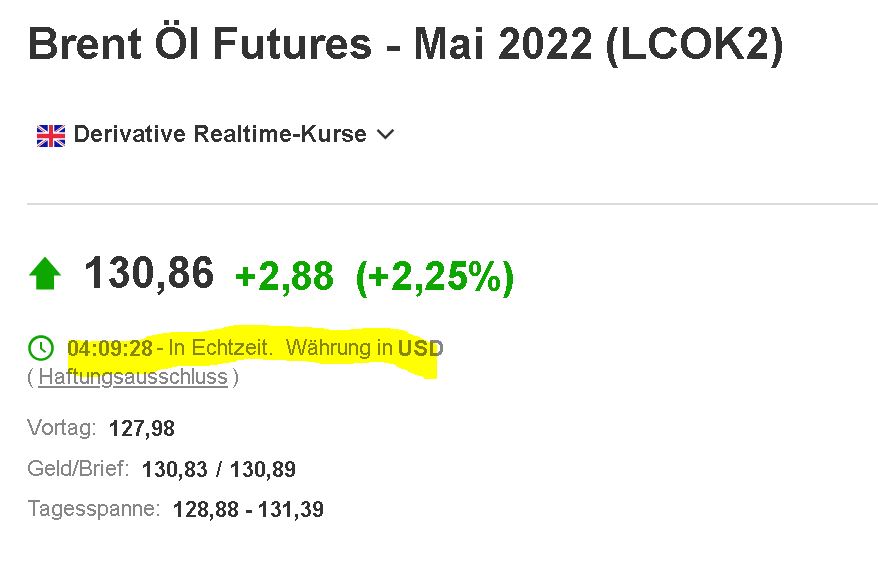This screenshot has width=878, height=579.
Task: Click the 04:09:28 timestamp
Action: coord(110,348)
